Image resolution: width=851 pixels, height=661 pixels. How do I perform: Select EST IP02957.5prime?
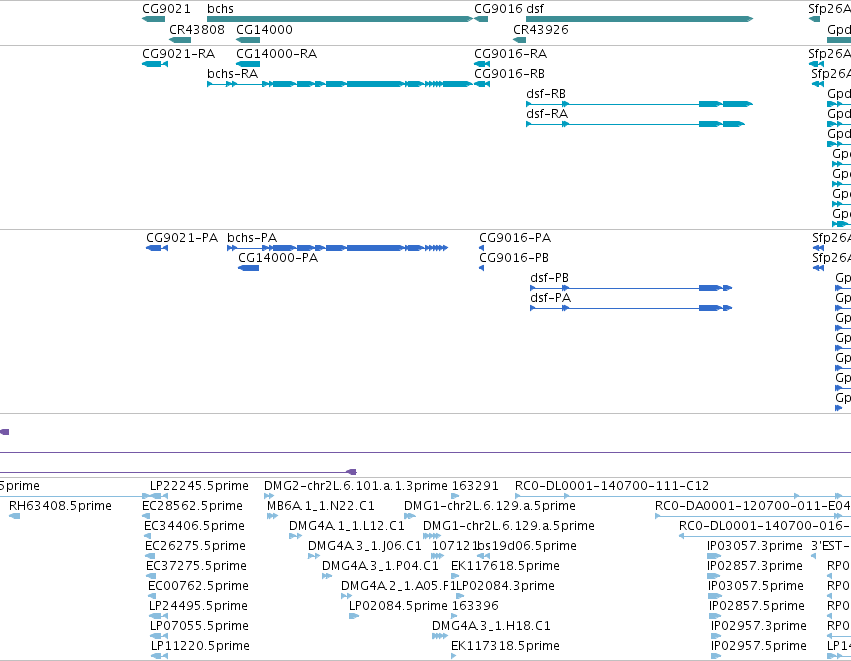pos(716,656)
